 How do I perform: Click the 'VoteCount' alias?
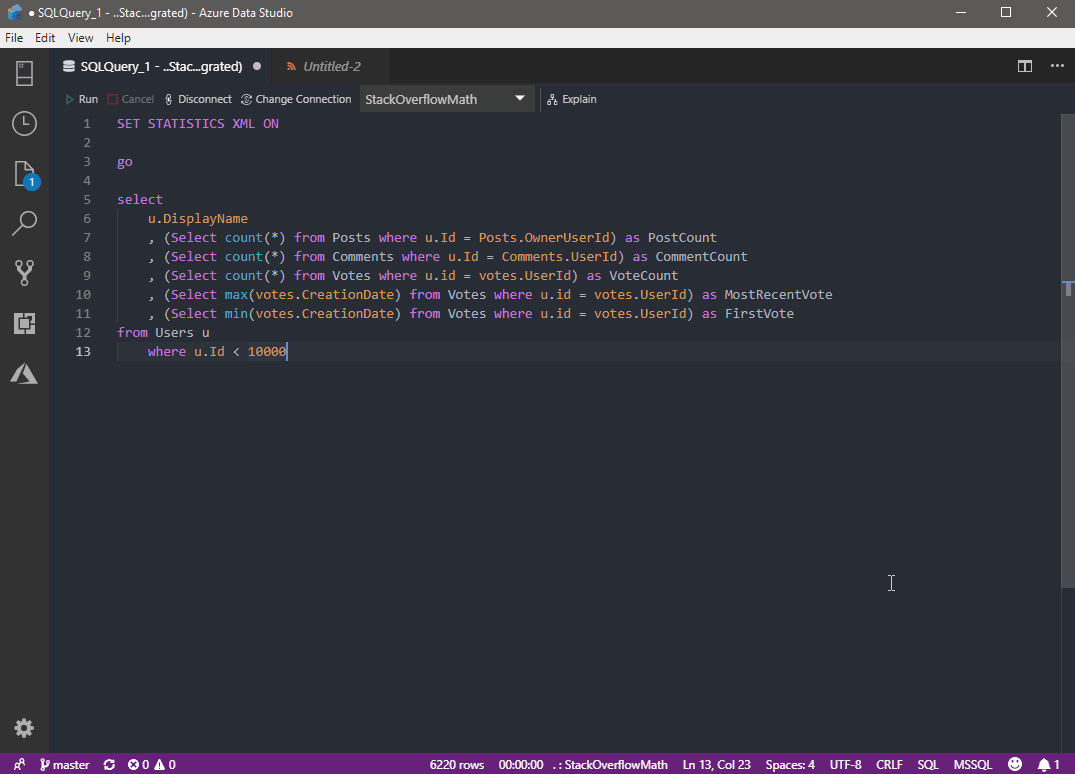pyautogui.click(x=643, y=276)
